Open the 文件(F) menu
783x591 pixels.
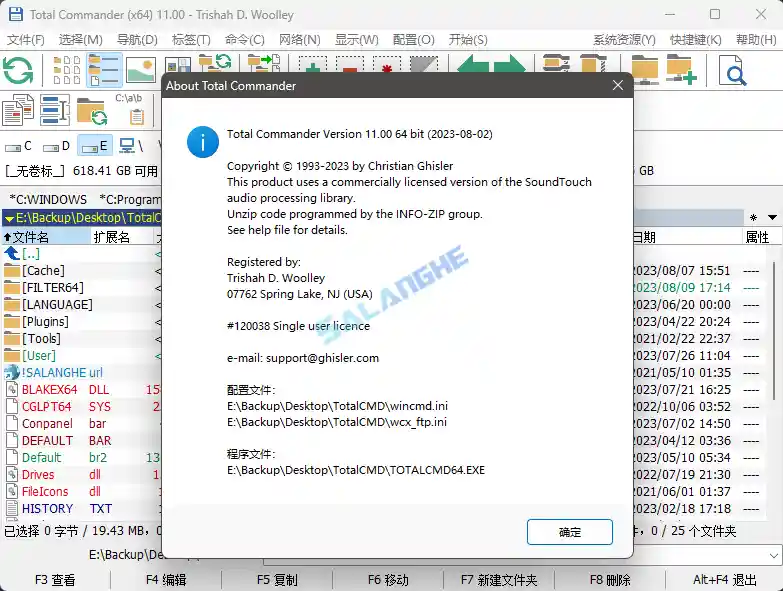point(25,39)
